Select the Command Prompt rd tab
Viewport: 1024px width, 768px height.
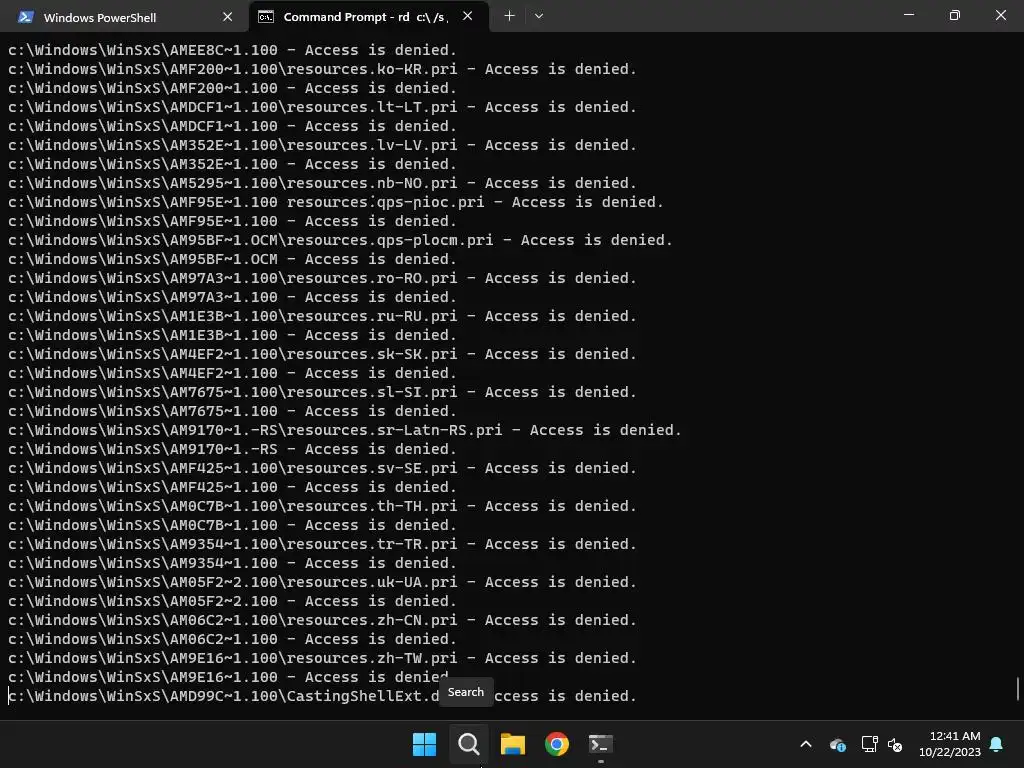369,16
